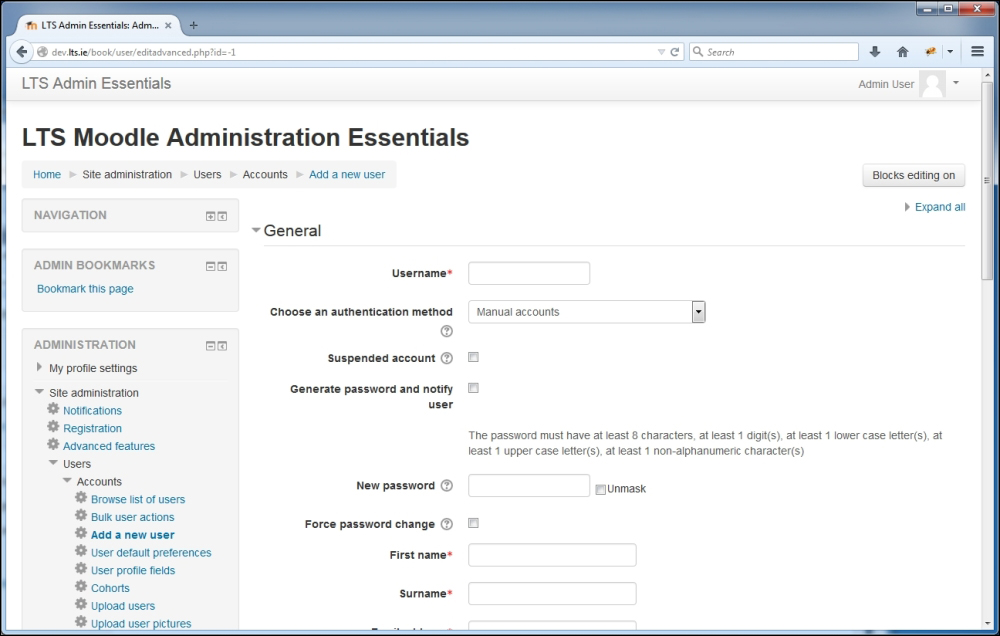Collapse the Users tree node
The height and width of the screenshot is (636, 1000).
pyautogui.click(x=52, y=463)
